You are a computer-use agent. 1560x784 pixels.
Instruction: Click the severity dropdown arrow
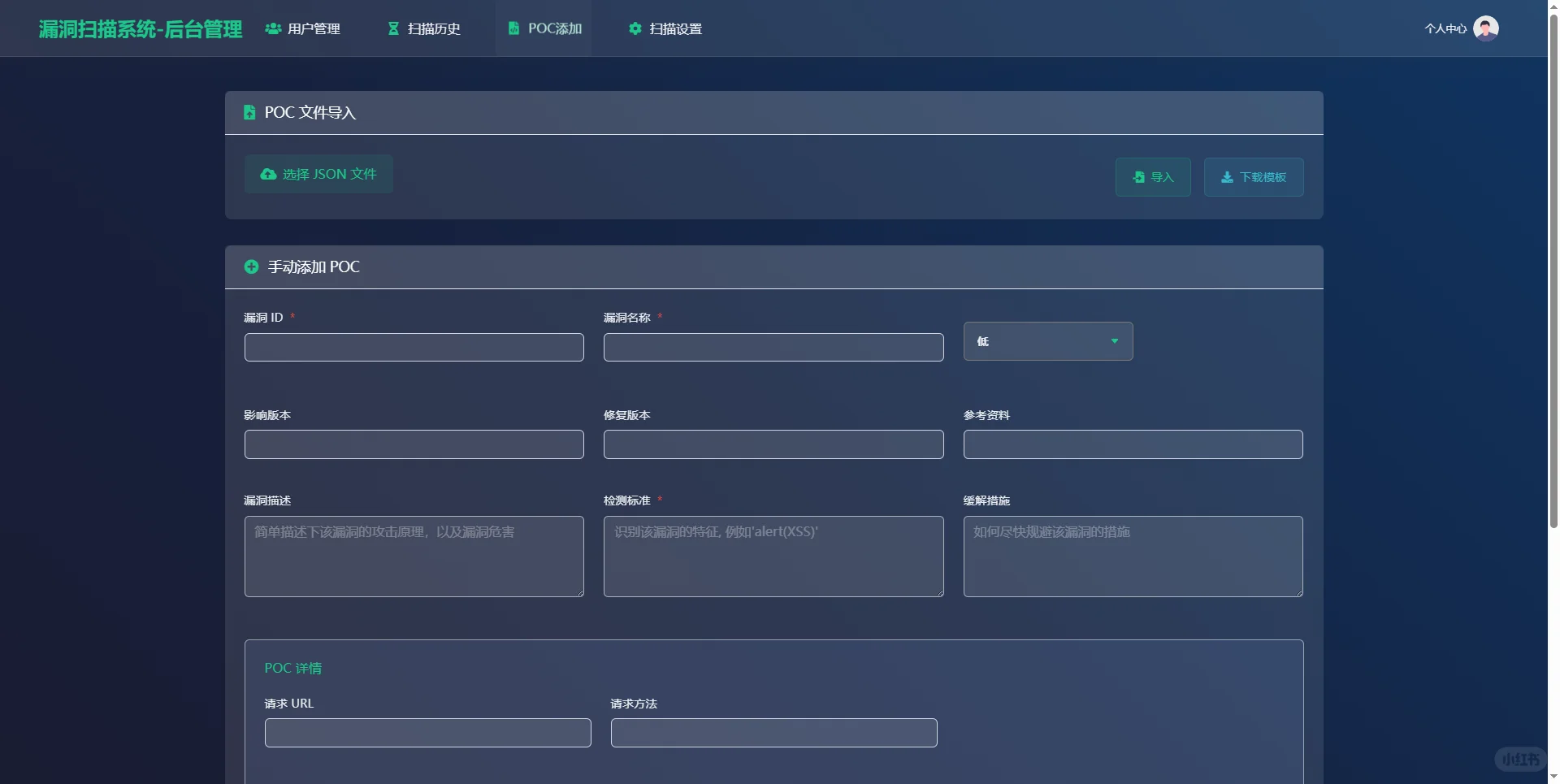1115,341
